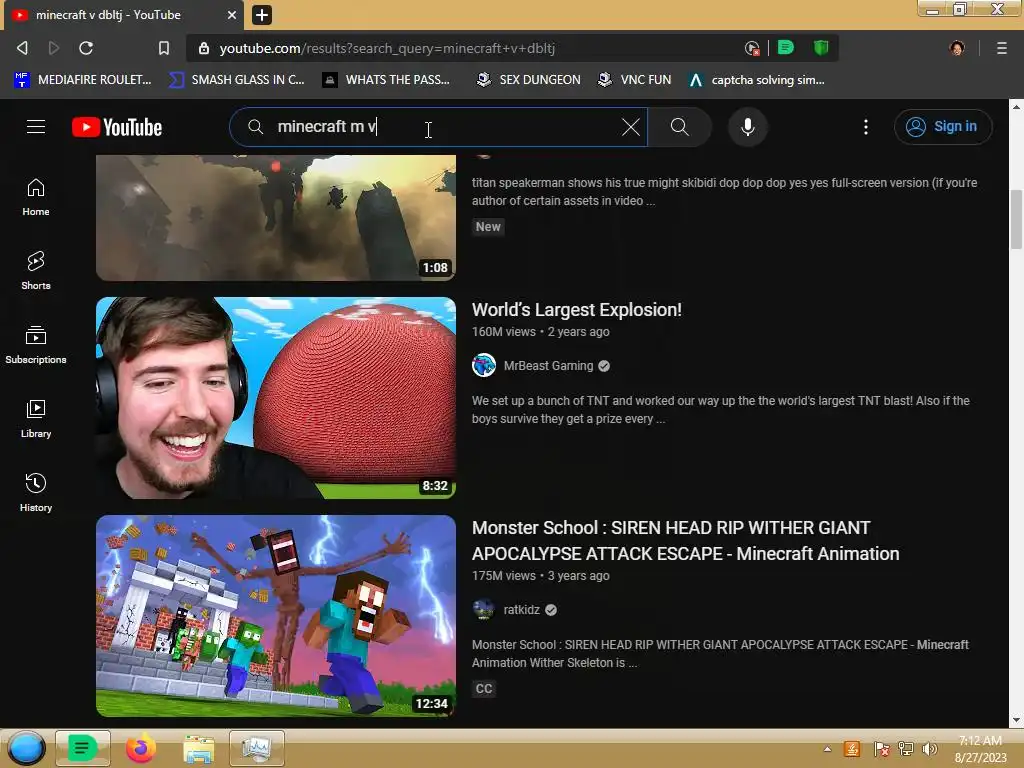Open Shorts in the sidebar

36,270
